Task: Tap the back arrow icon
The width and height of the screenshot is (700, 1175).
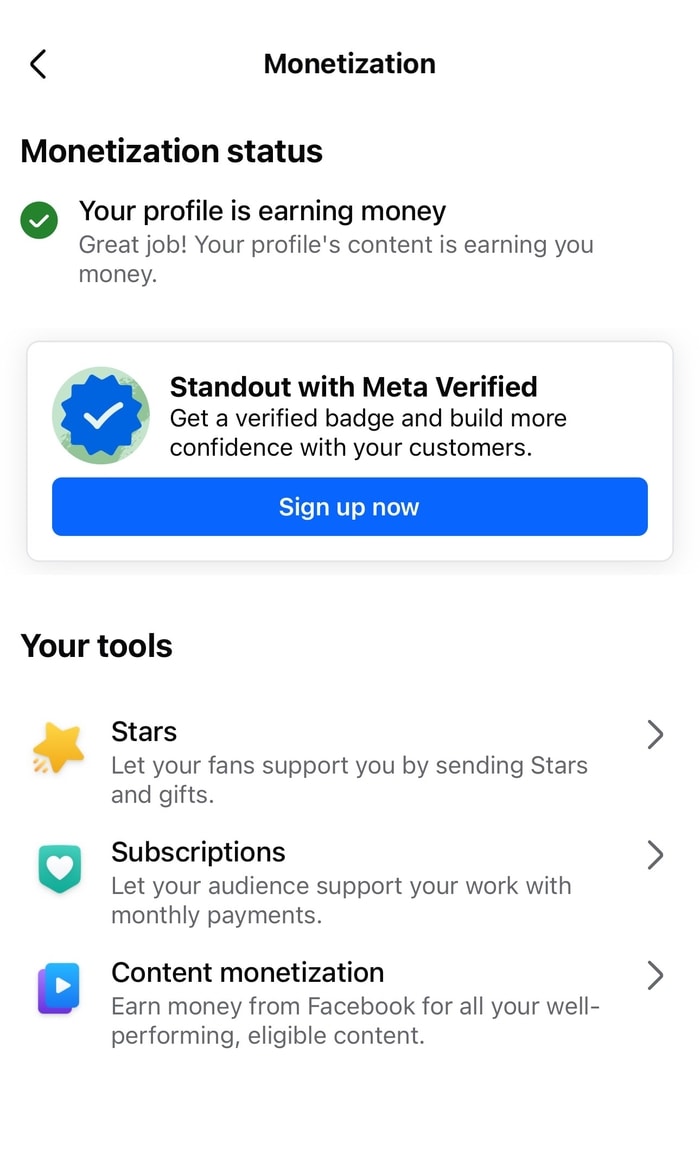Action: [38, 64]
